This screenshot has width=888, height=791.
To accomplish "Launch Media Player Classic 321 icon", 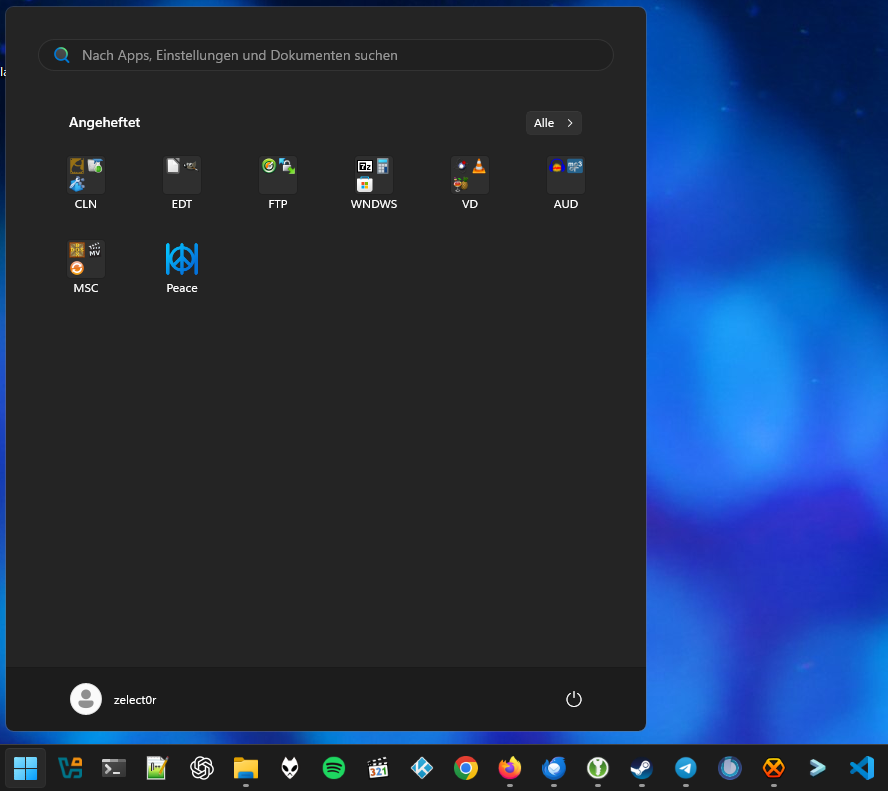I will (378, 768).
